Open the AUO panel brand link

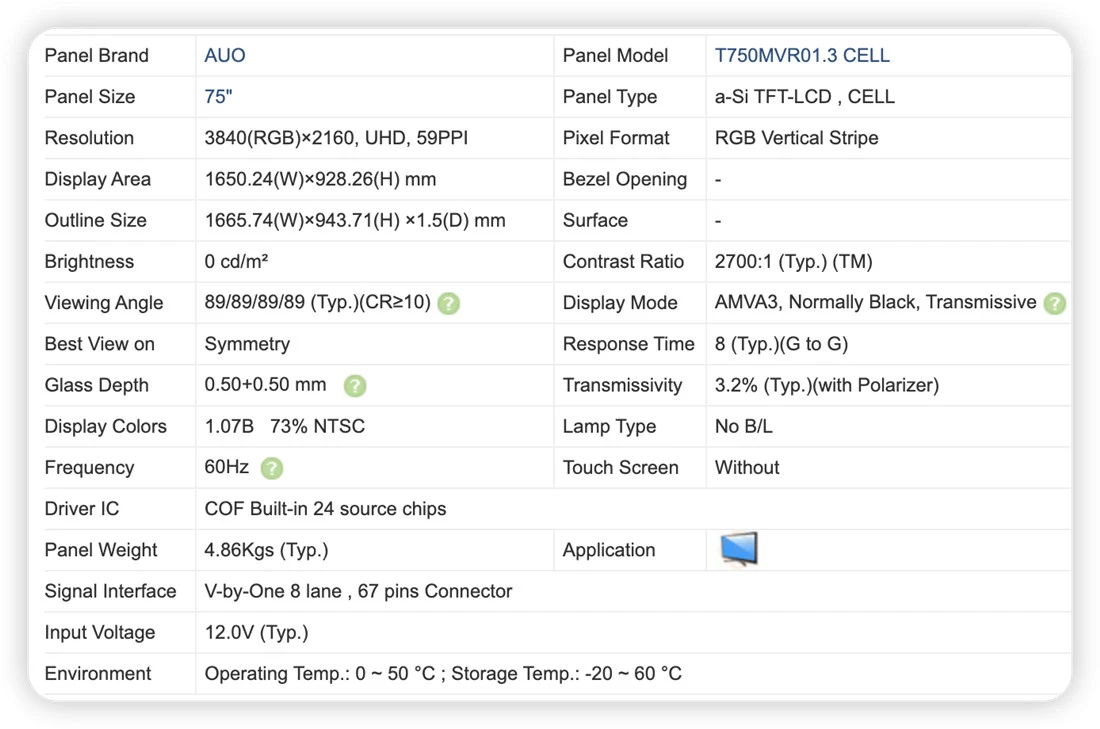(224, 55)
